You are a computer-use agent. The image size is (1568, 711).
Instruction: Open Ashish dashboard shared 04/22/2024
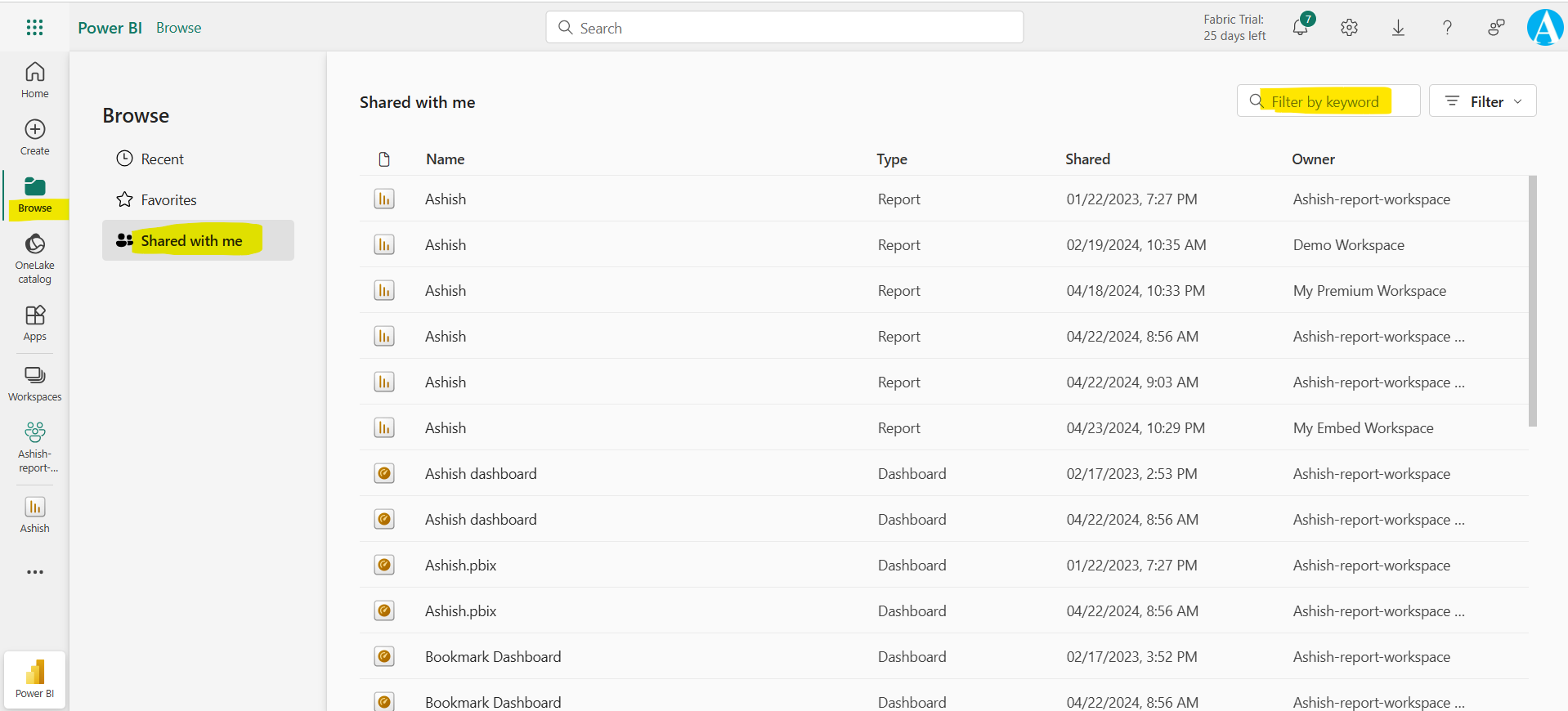click(x=481, y=519)
